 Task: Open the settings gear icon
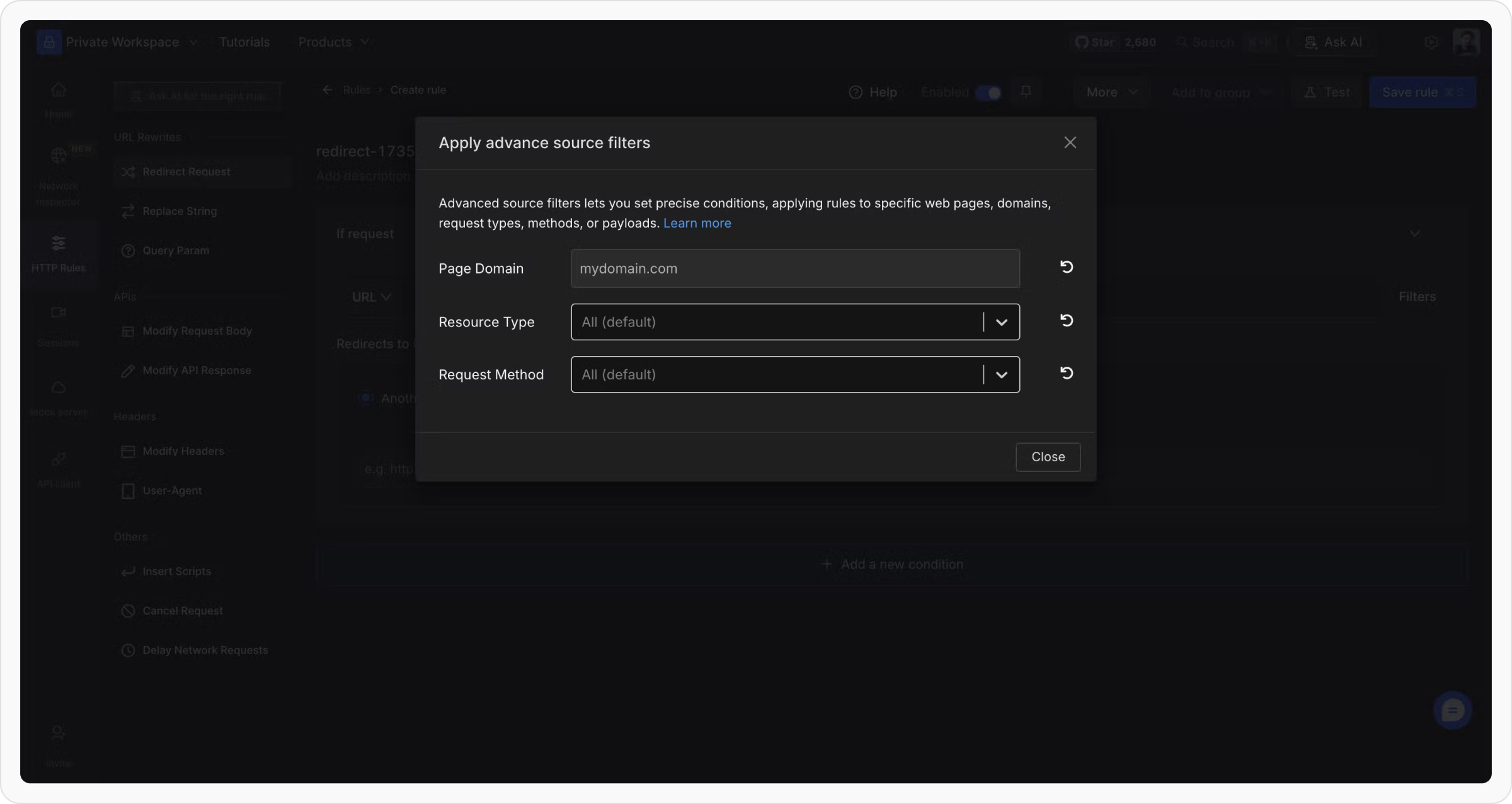coord(1431,42)
